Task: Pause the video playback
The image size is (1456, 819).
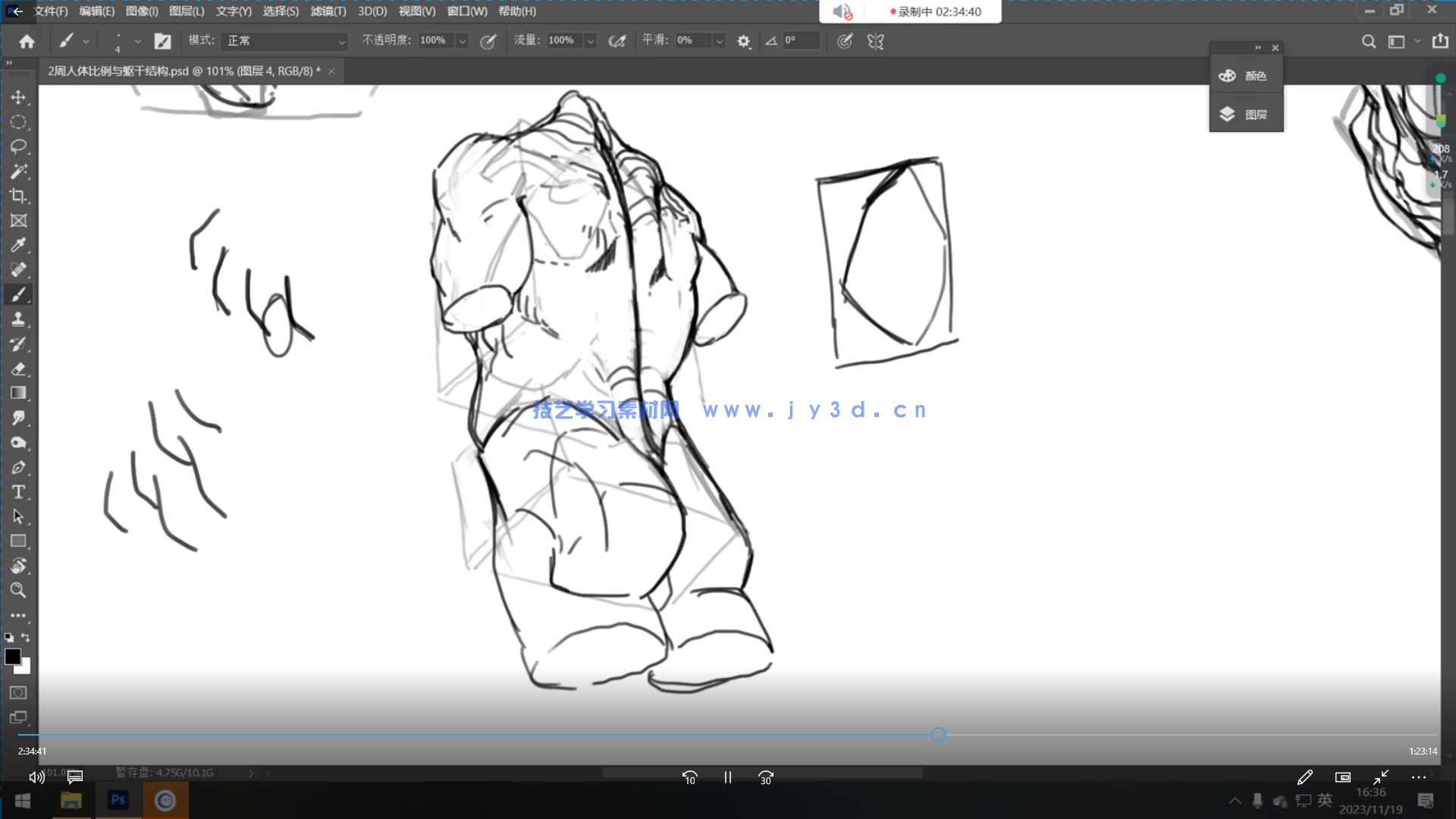Action: pos(727,777)
